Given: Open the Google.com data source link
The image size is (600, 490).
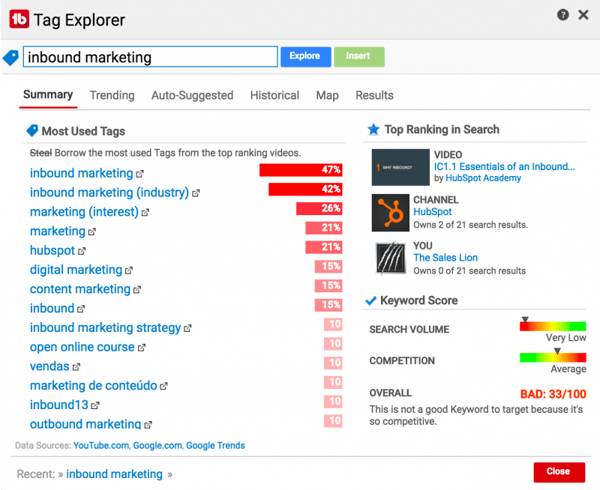Looking at the screenshot, I should [158, 446].
